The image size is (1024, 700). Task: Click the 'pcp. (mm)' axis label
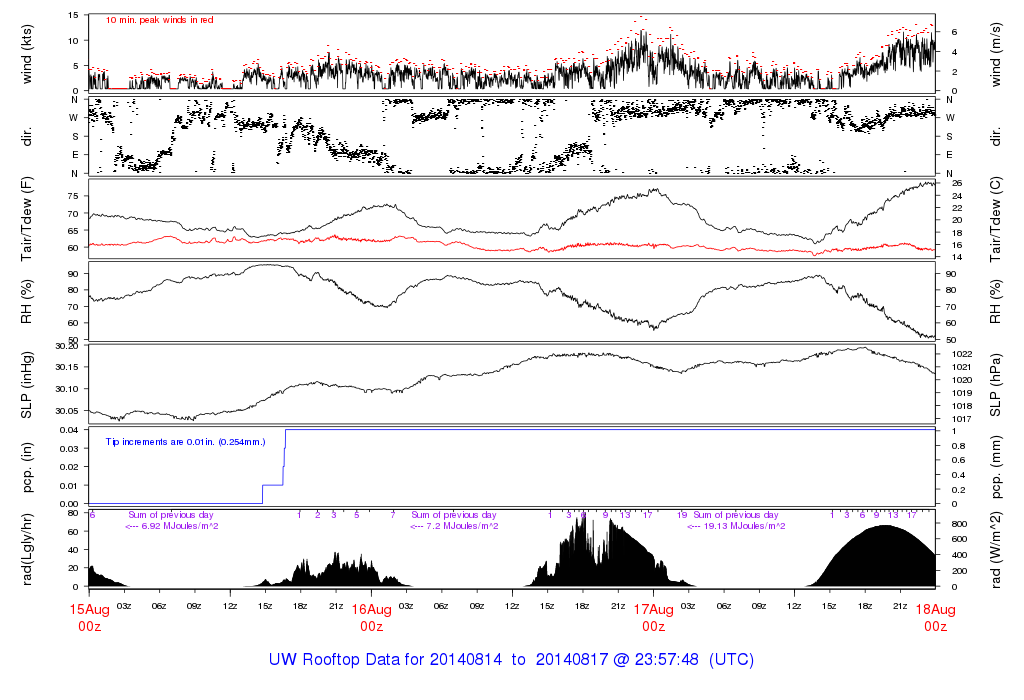(x=995, y=467)
